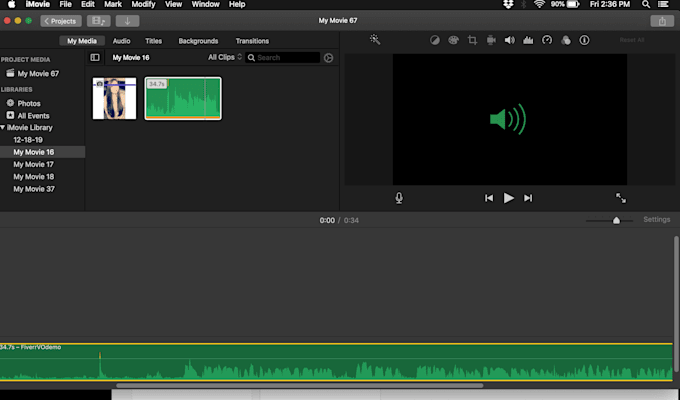Open the speed adjustment tool
Viewport: 680px width, 400px height.
(547, 40)
